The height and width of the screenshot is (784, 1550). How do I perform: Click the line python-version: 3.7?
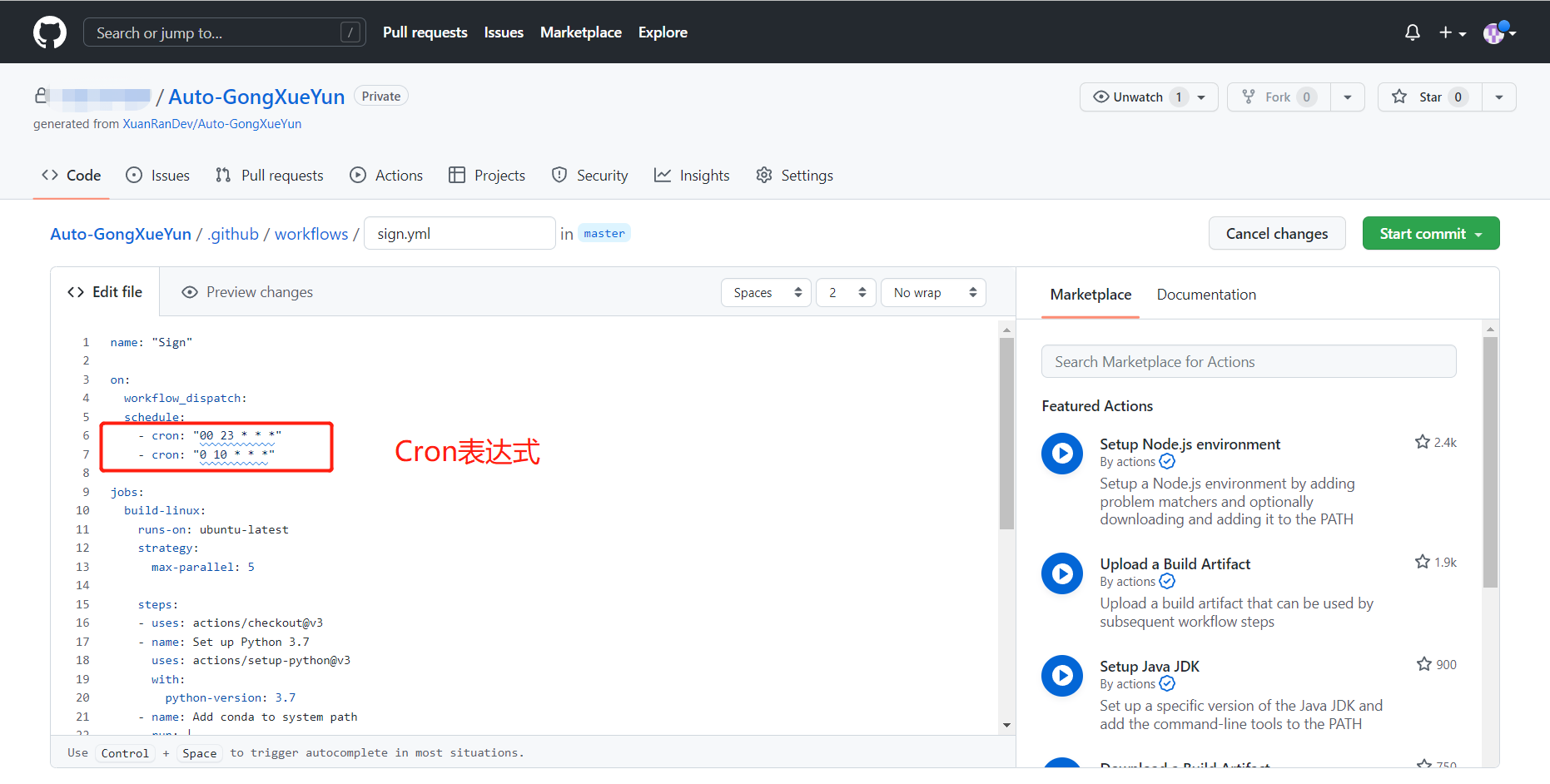[231, 697]
